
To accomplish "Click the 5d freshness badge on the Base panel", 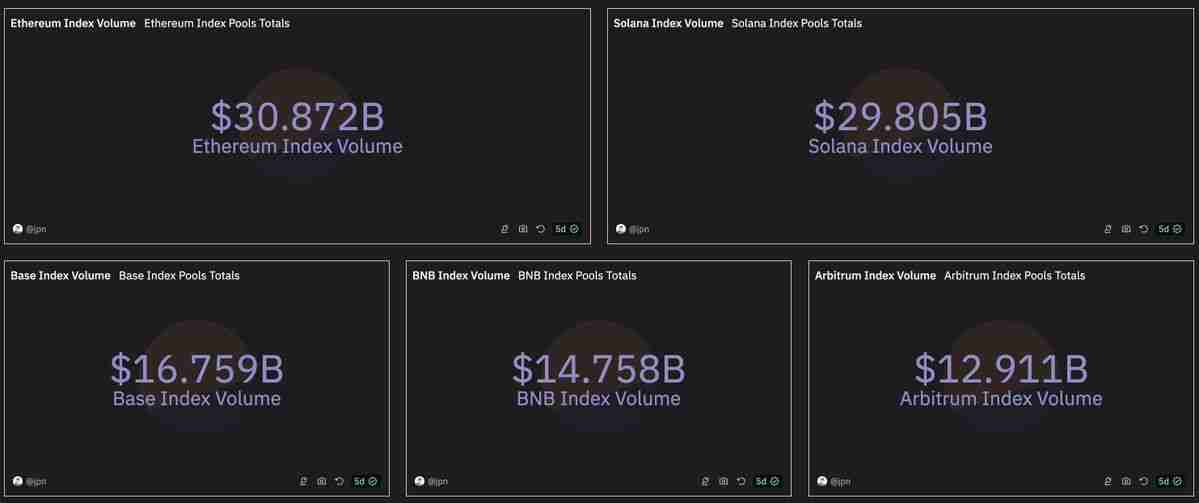I will [x=366, y=481].
